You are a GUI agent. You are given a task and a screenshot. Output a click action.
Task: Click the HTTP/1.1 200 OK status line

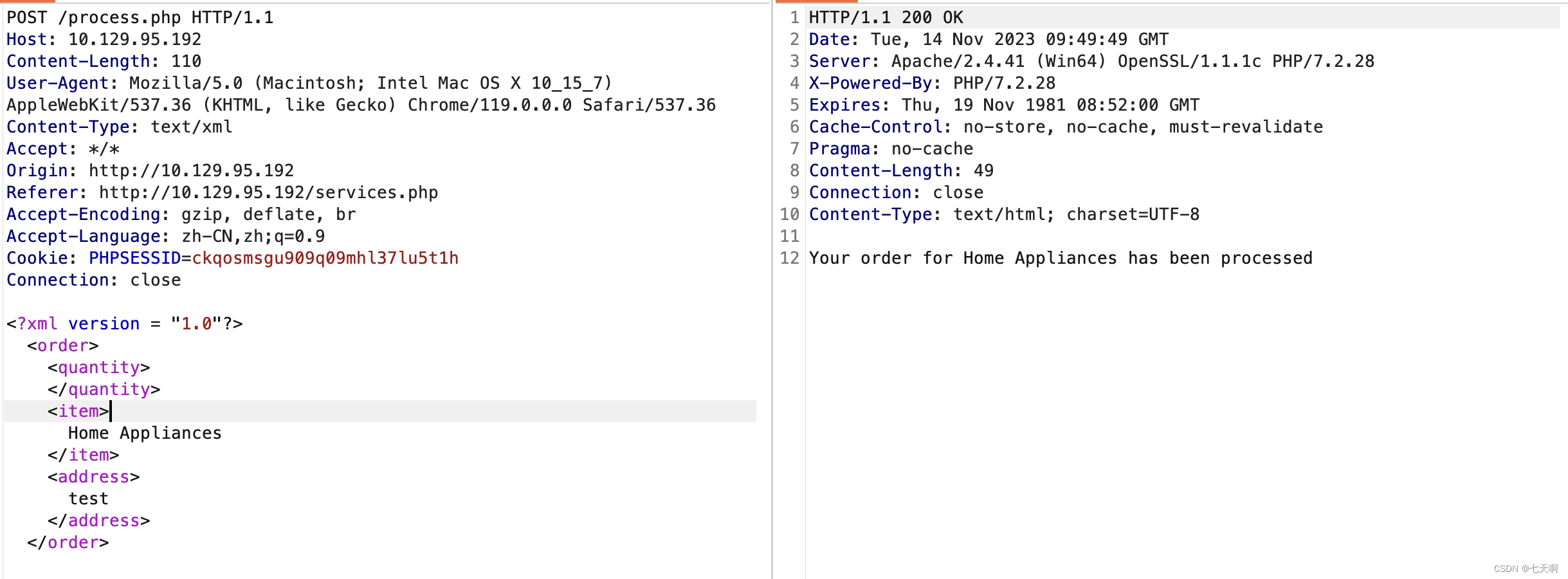pyautogui.click(x=886, y=17)
